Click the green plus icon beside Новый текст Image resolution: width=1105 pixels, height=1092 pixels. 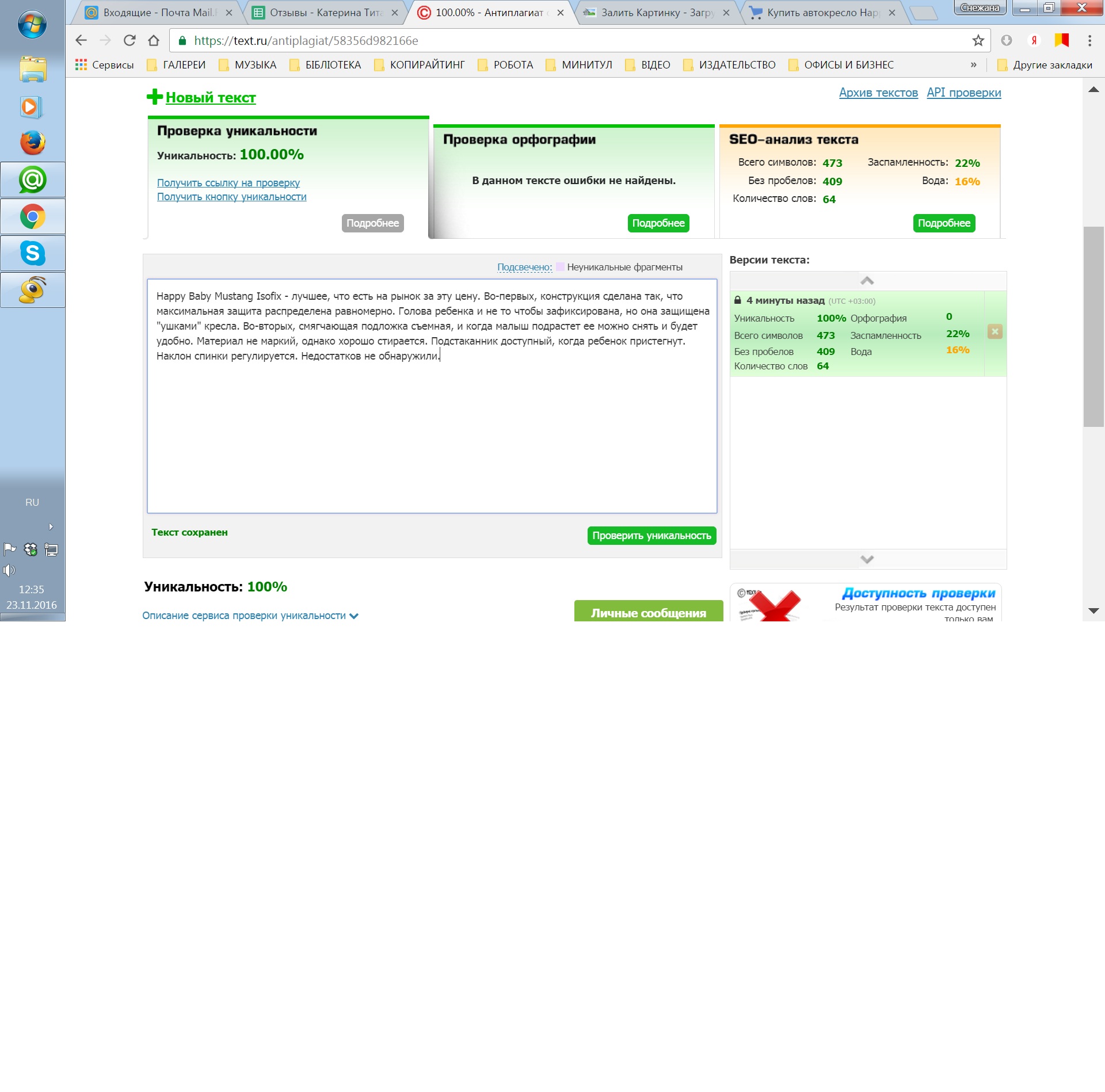154,97
